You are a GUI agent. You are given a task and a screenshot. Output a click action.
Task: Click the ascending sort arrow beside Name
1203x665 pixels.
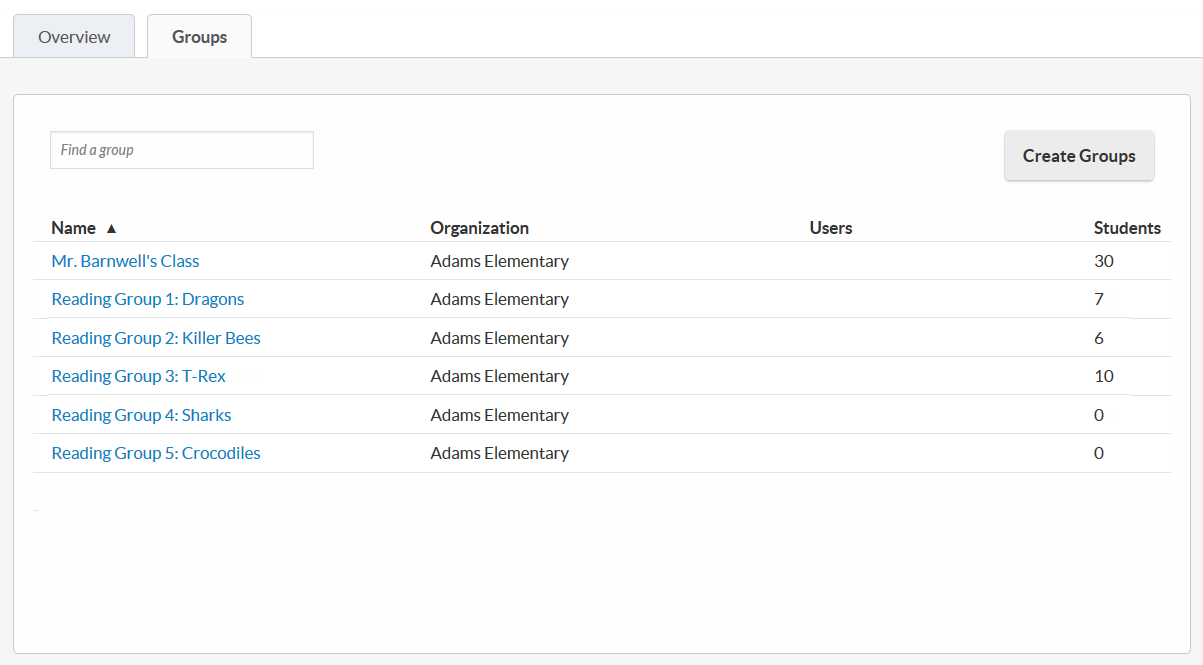(x=111, y=228)
